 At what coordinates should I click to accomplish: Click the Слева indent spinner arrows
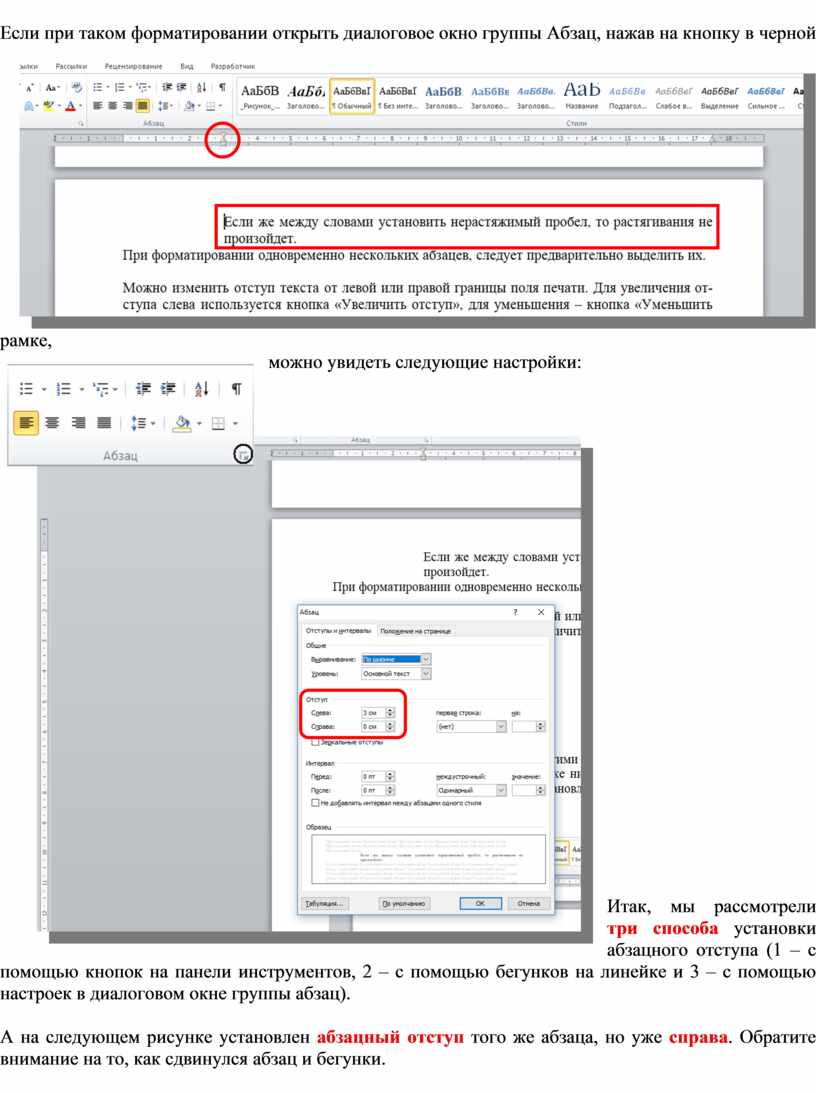click(x=390, y=712)
